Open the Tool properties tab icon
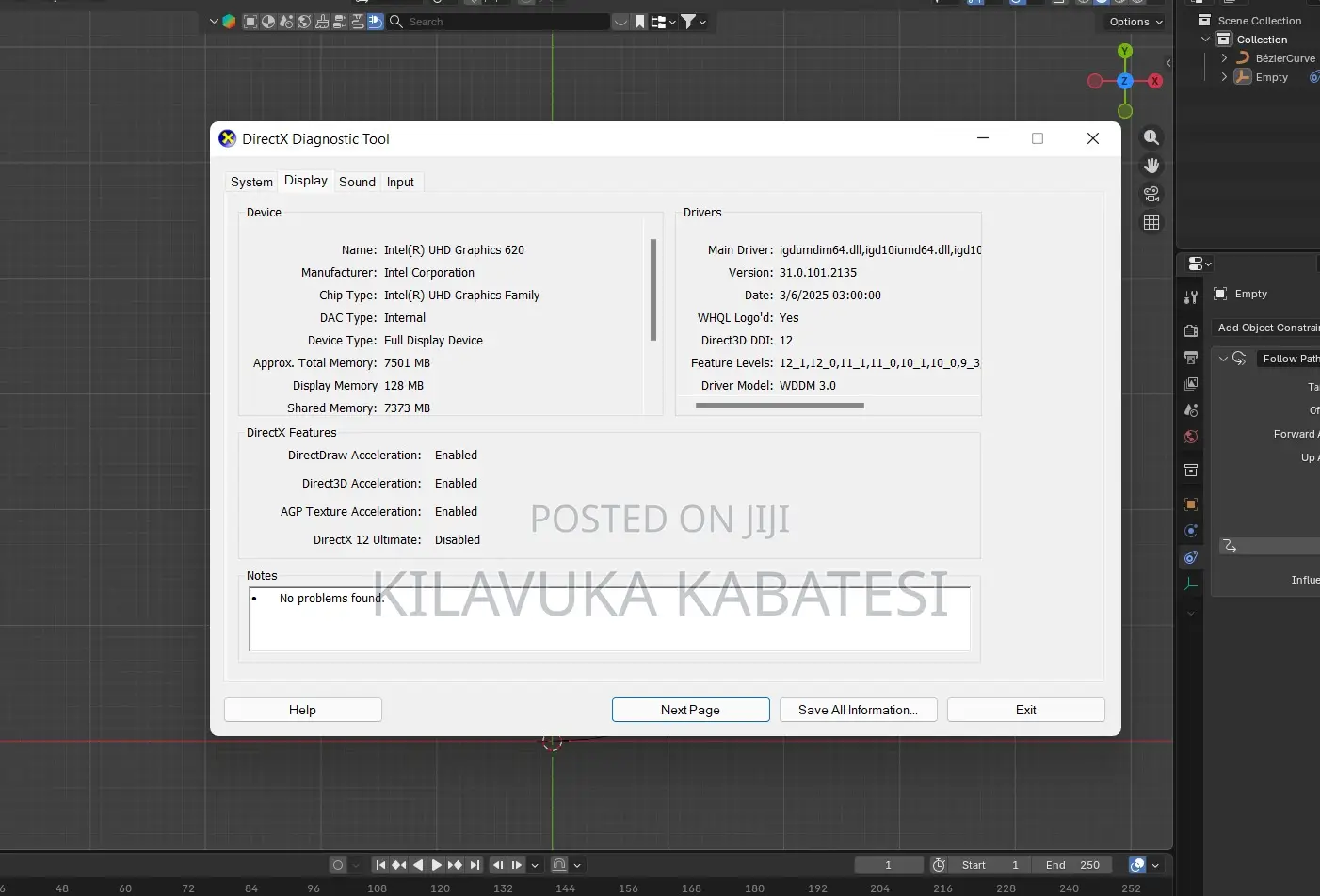 click(x=1191, y=297)
